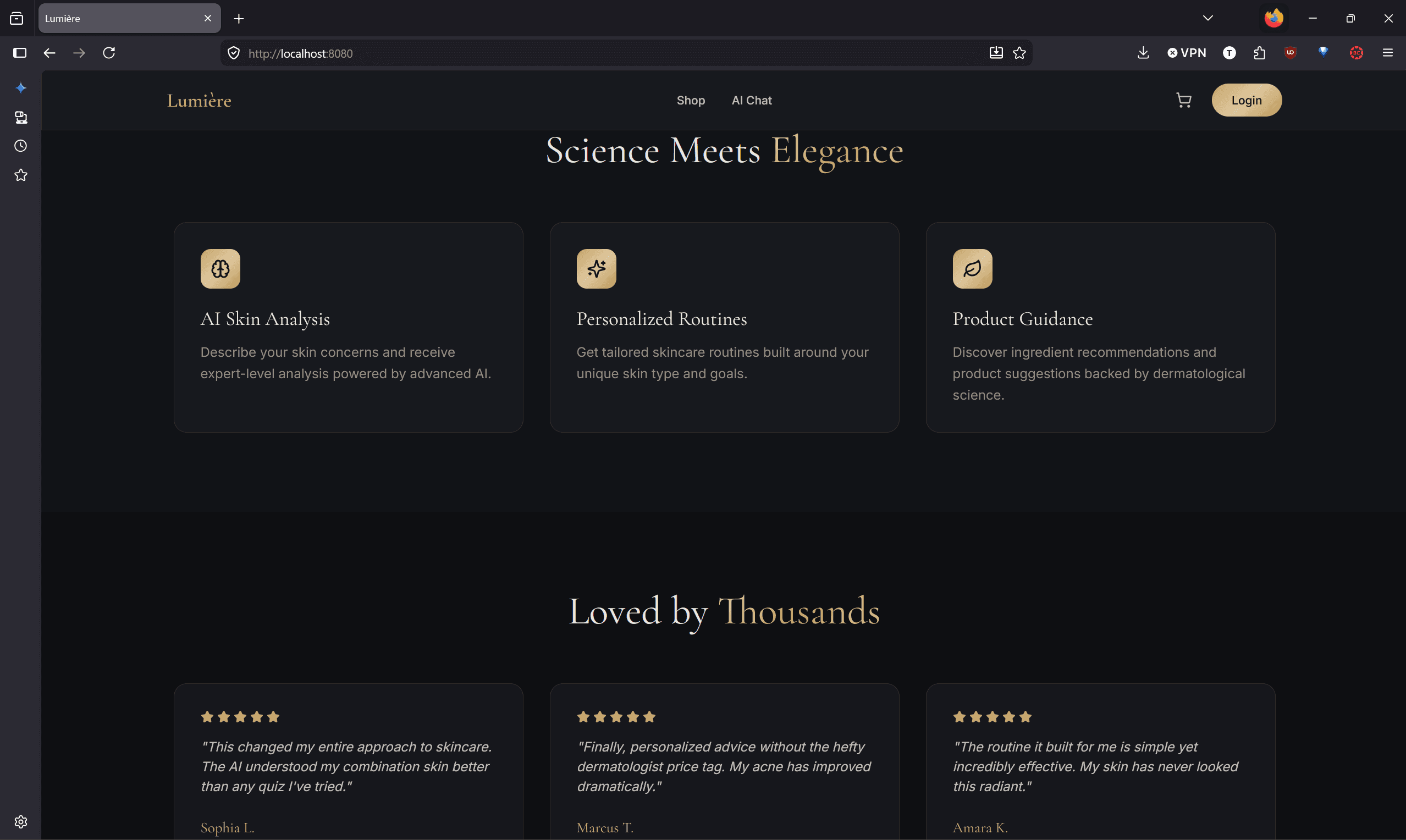Open the AI Chat page

[x=752, y=100]
